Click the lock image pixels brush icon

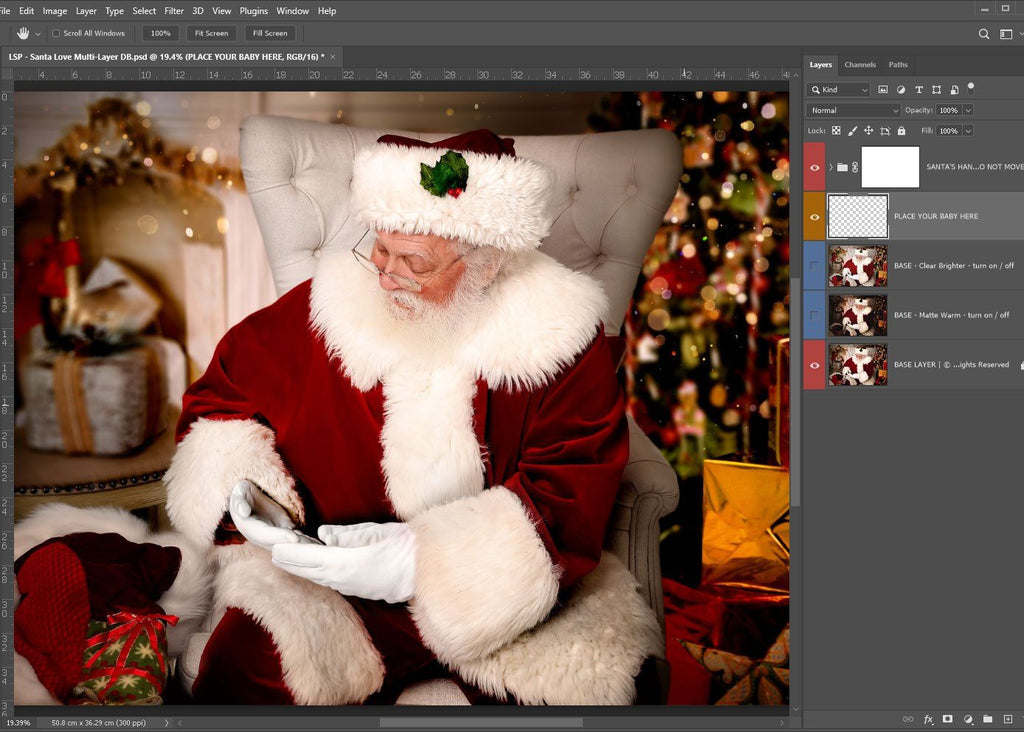(852, 131)
